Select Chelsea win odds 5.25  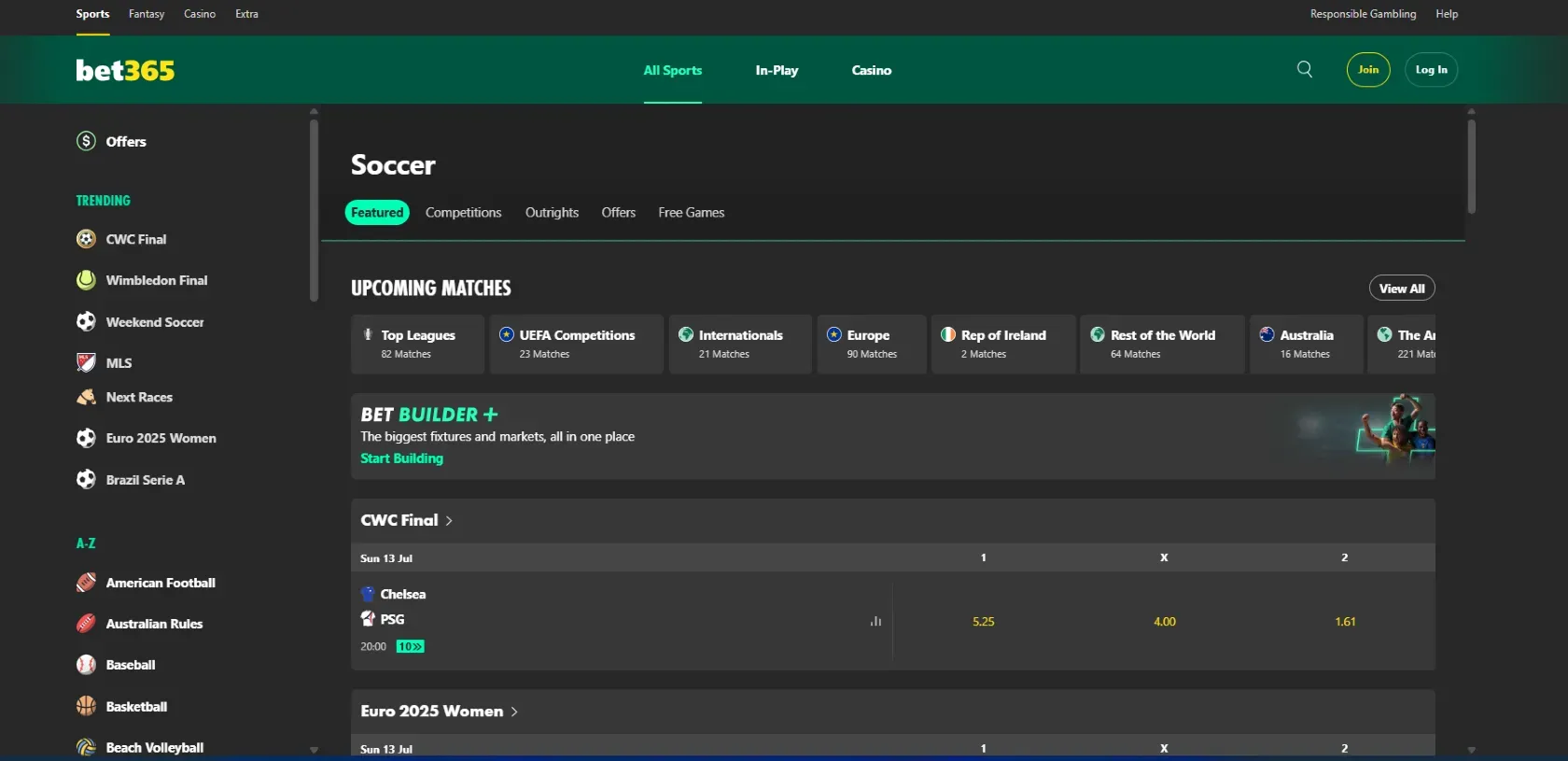click(x=984, y=621)
